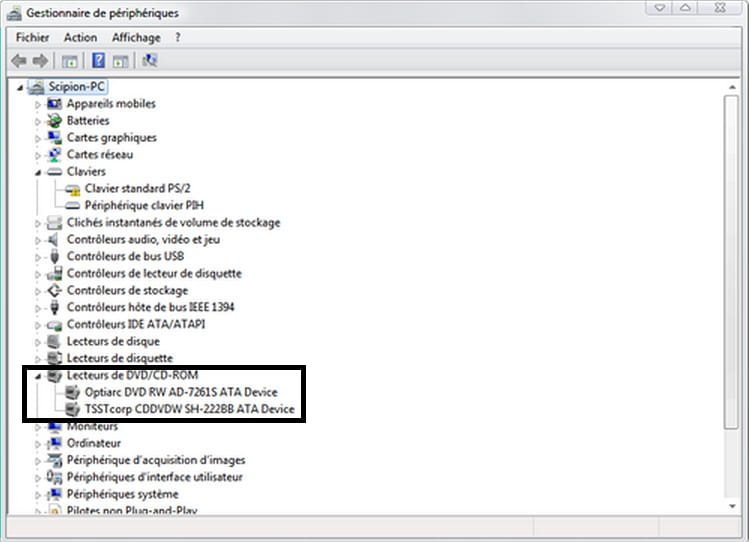Viewport: 749px width, 542px height.
Task: Click the Contrôleurs de bus USB icon
Action: point(55,257)
